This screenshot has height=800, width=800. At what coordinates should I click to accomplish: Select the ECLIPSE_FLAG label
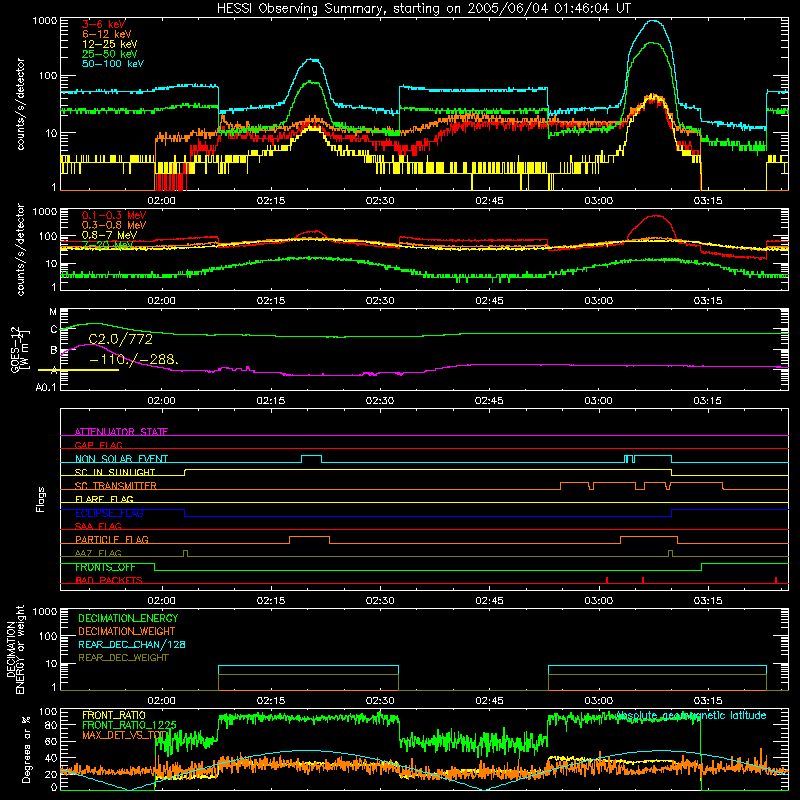tap(109, 513)
